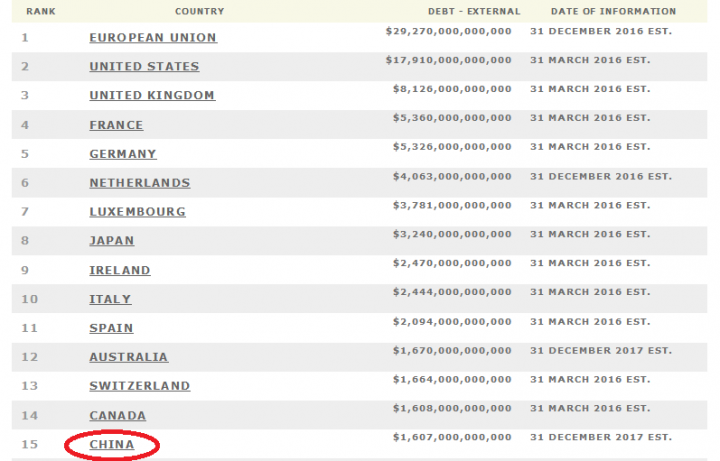Screen dimensions: 720x461
Task: Click the DEBT - EXTERNAL column header
Action: (x=474, y=11)
